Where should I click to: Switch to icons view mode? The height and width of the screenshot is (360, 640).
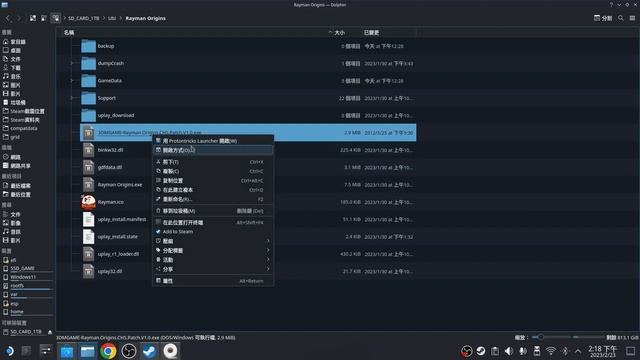pos(33,18)
